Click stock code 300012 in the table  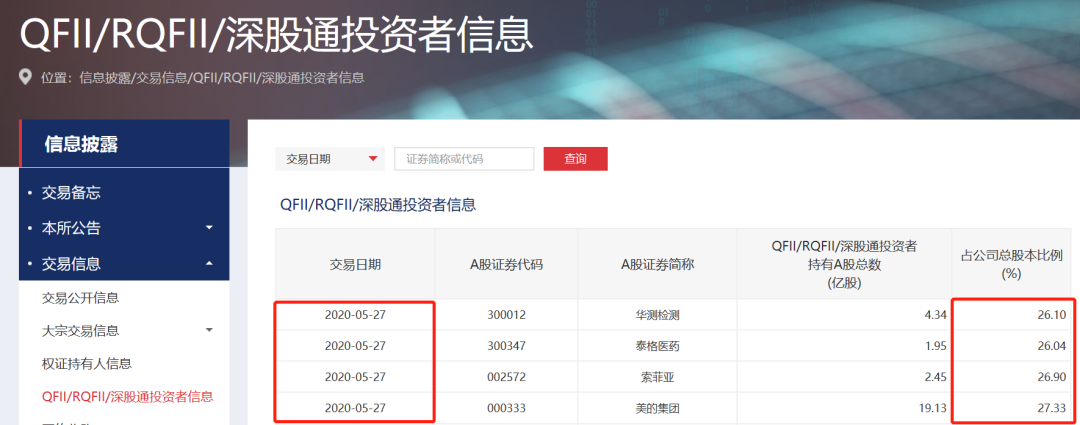(506, 315)
